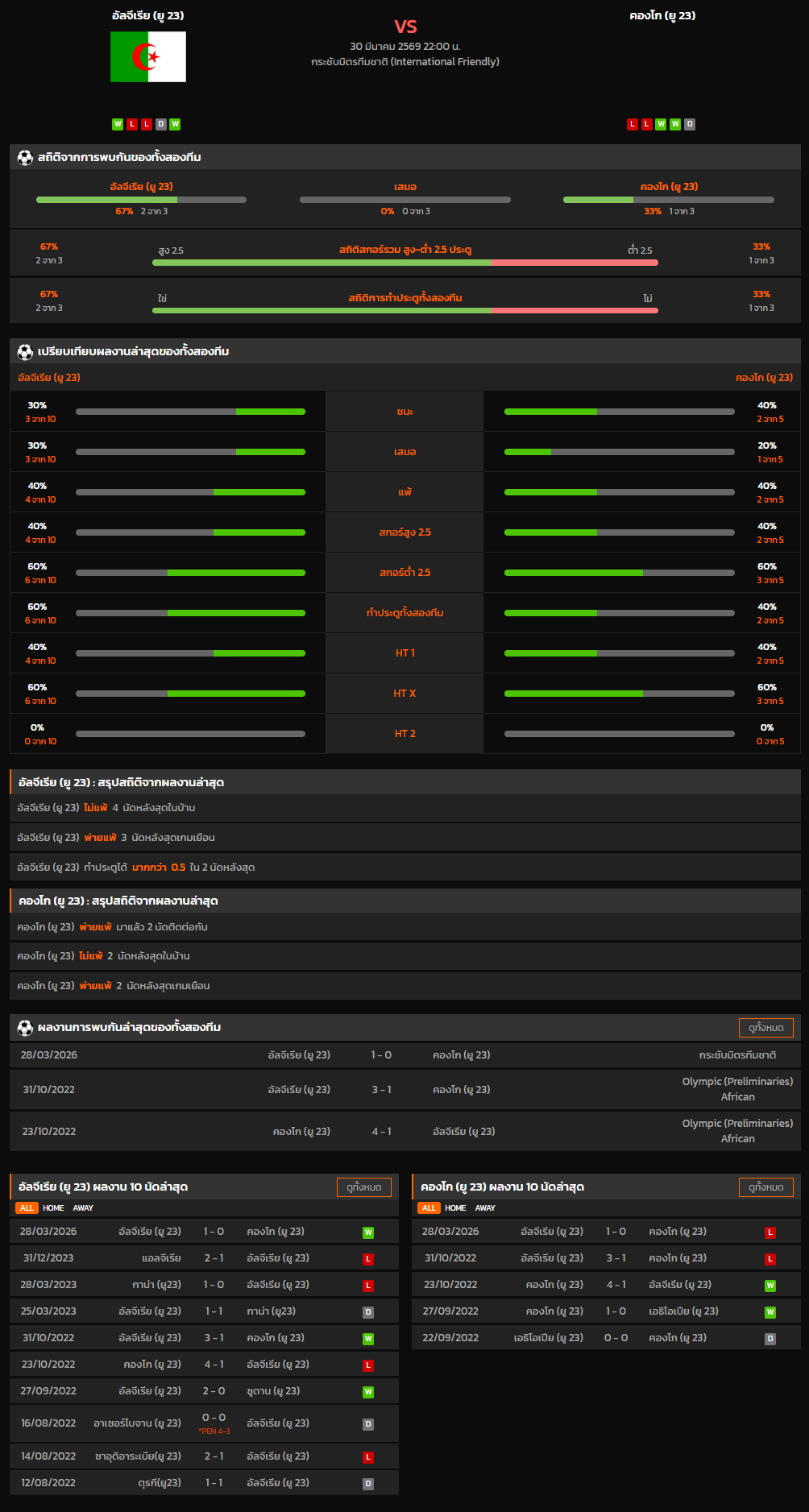Click D badge on 22/09/2022 Ethiopia vs Congo row
Screen dimensions: 809x1512
tap(770, 1339)
